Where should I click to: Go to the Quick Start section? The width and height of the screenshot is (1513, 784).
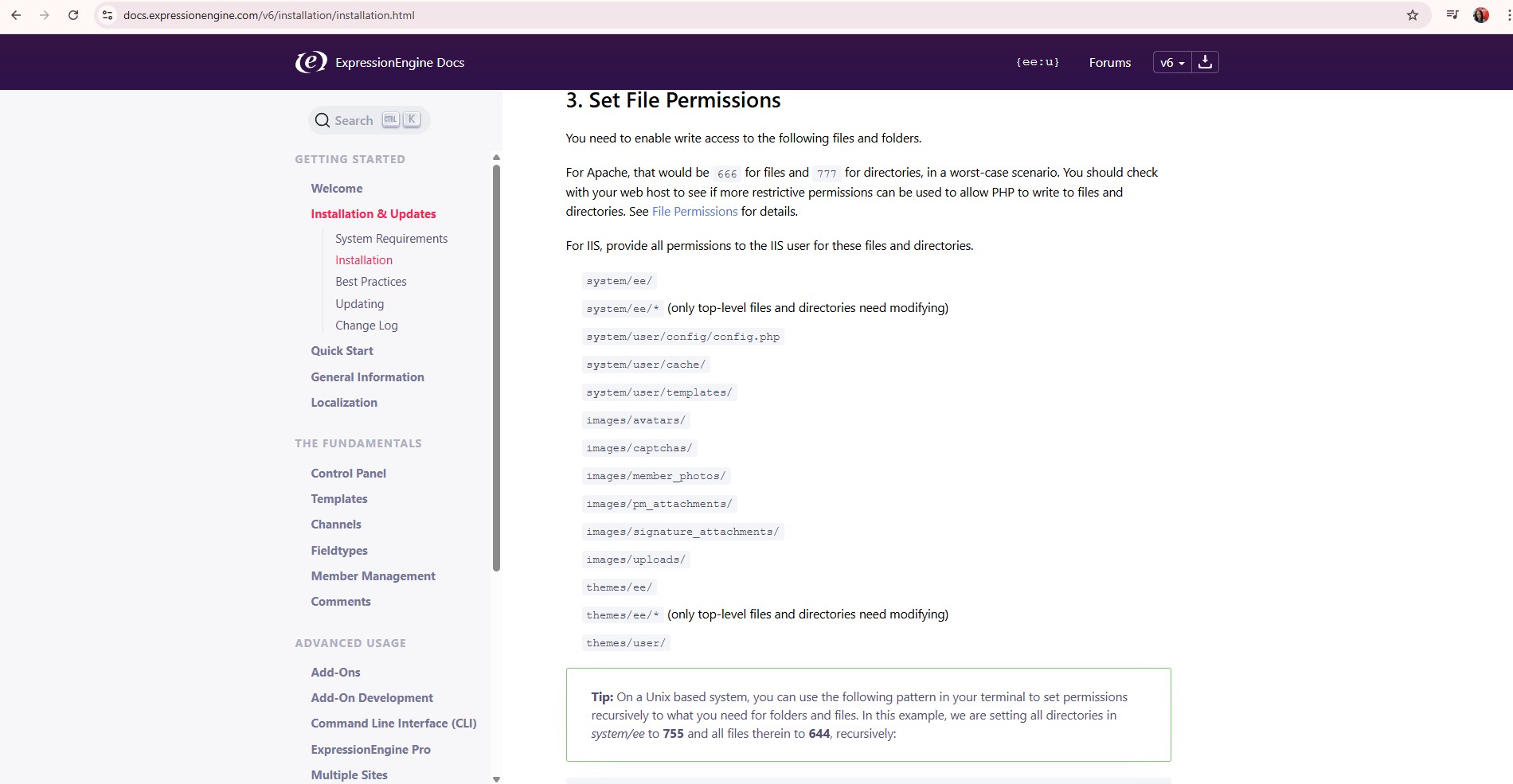(x=342, y=350)
